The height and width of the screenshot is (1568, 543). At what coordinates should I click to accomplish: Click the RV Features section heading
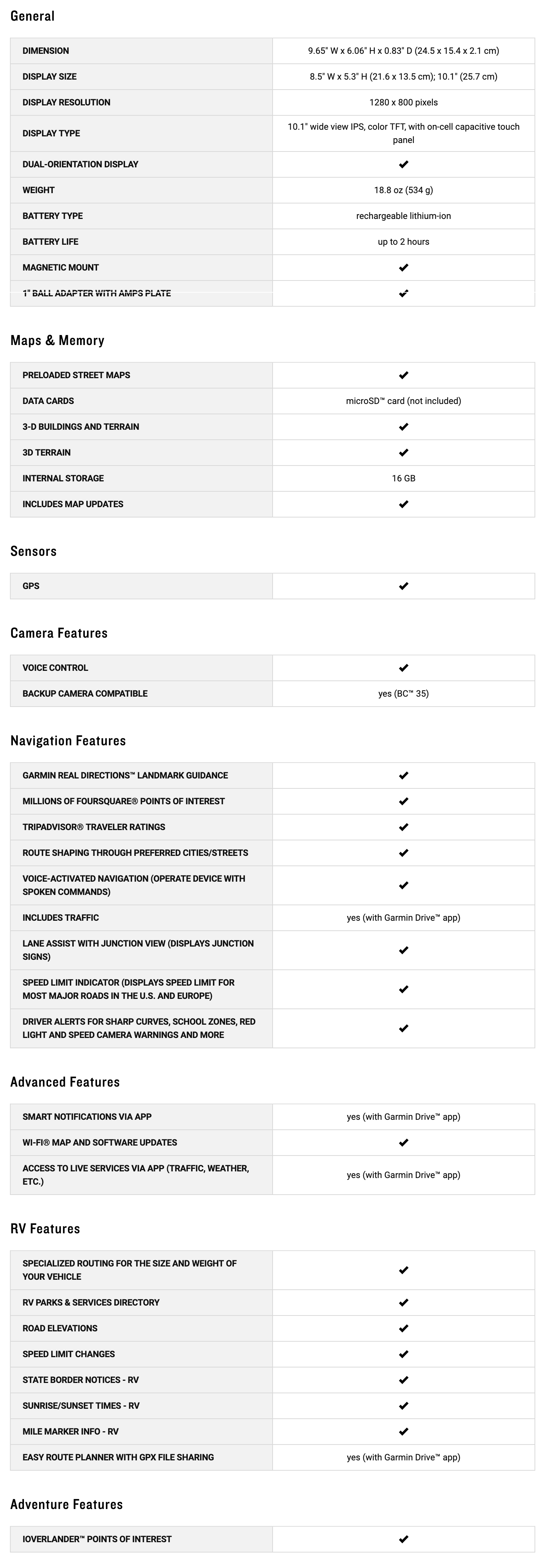(x=45, y=1229)
